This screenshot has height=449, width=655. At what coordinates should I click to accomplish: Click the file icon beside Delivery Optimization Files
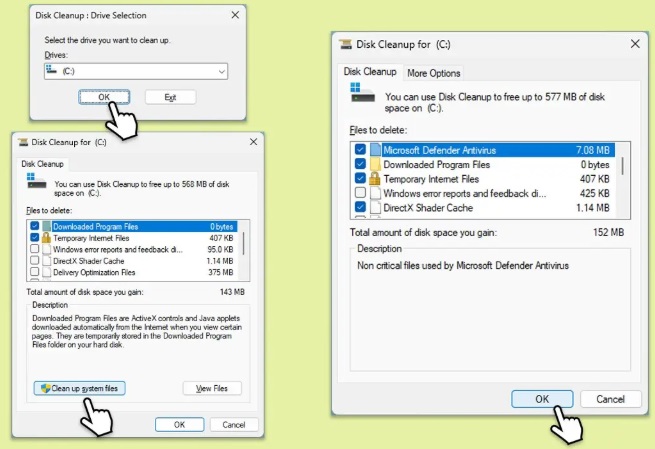[46, 271]
